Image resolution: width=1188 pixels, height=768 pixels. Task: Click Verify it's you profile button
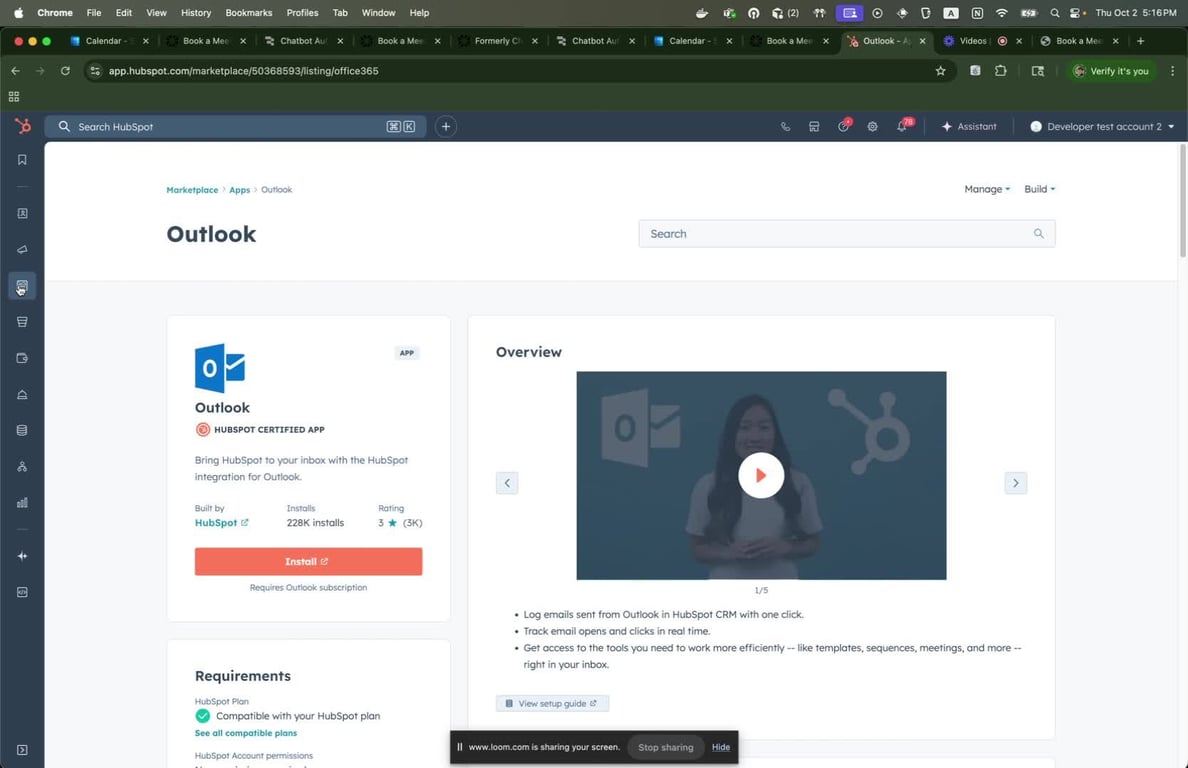click(1111, 70)
